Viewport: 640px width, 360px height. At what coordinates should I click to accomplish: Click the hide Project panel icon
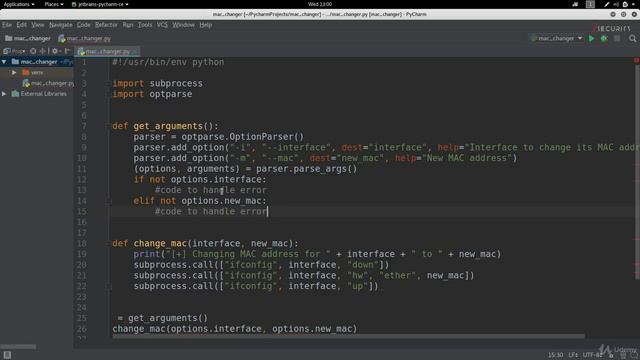68,51
